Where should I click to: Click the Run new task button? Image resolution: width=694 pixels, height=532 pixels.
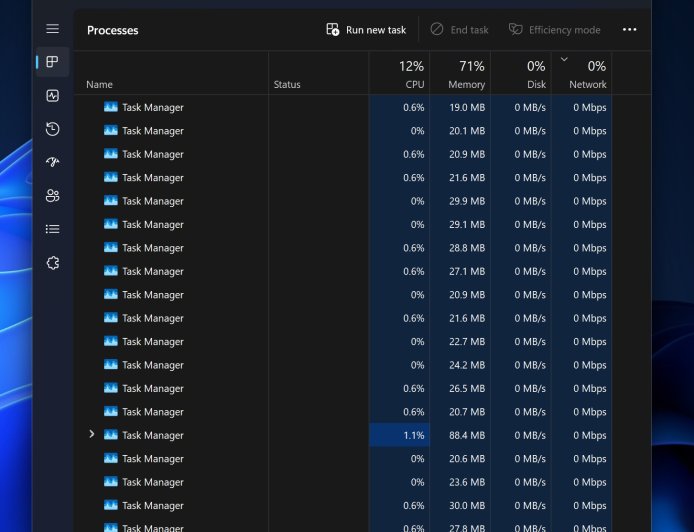coord(366,30)
